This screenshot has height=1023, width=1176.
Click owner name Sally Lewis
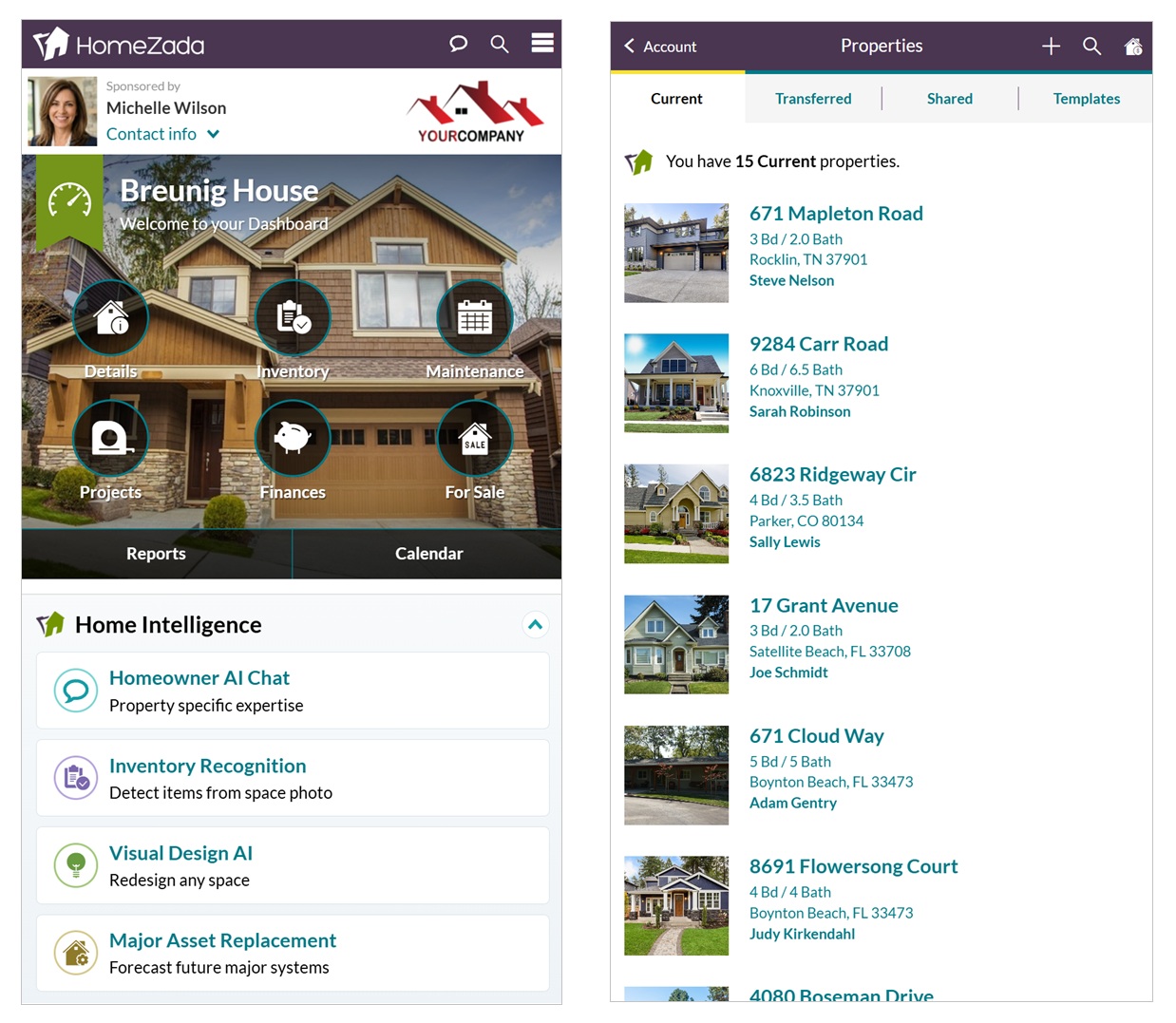click(785, 541)
